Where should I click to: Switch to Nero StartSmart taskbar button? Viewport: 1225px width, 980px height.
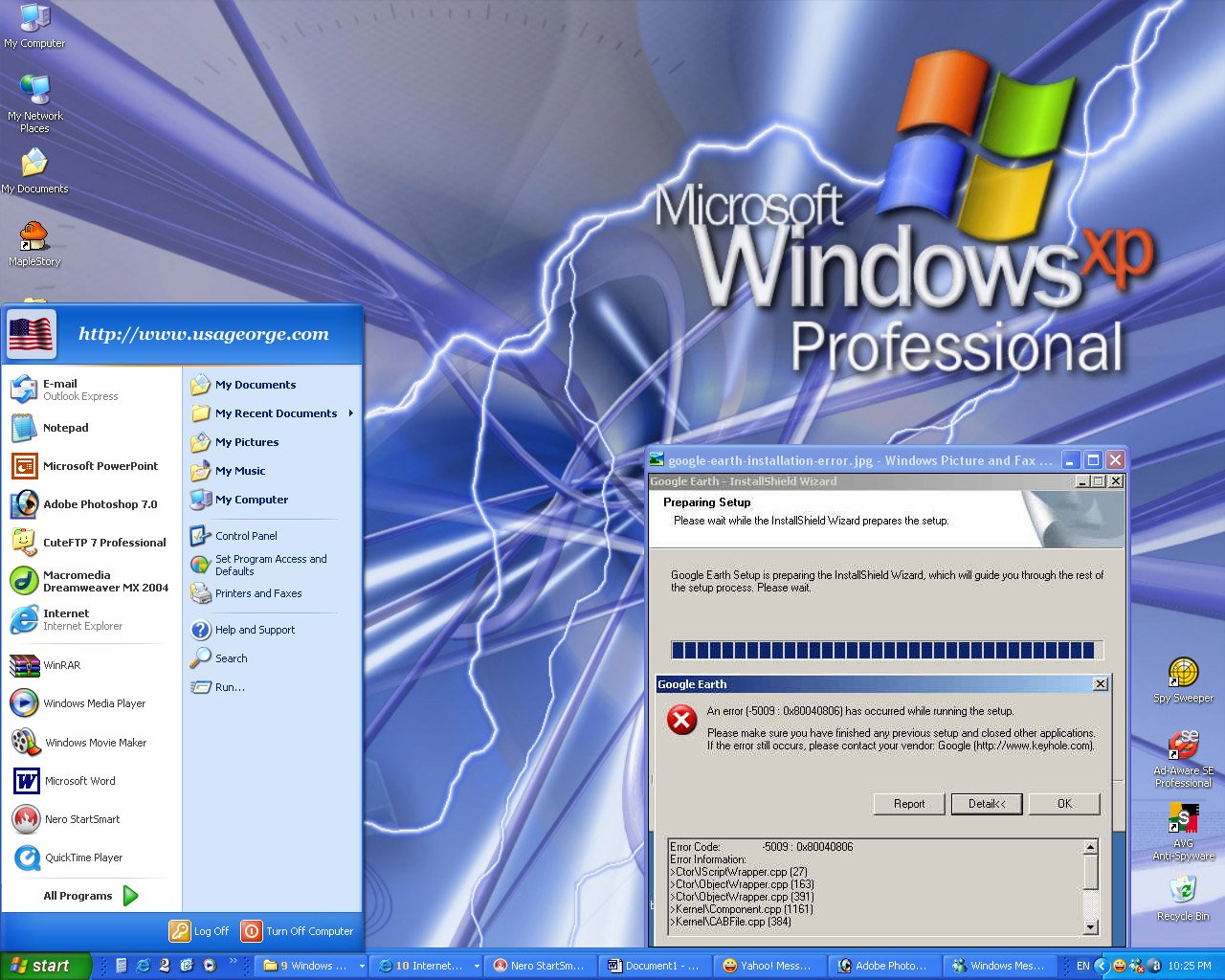[x=541, y=967]
